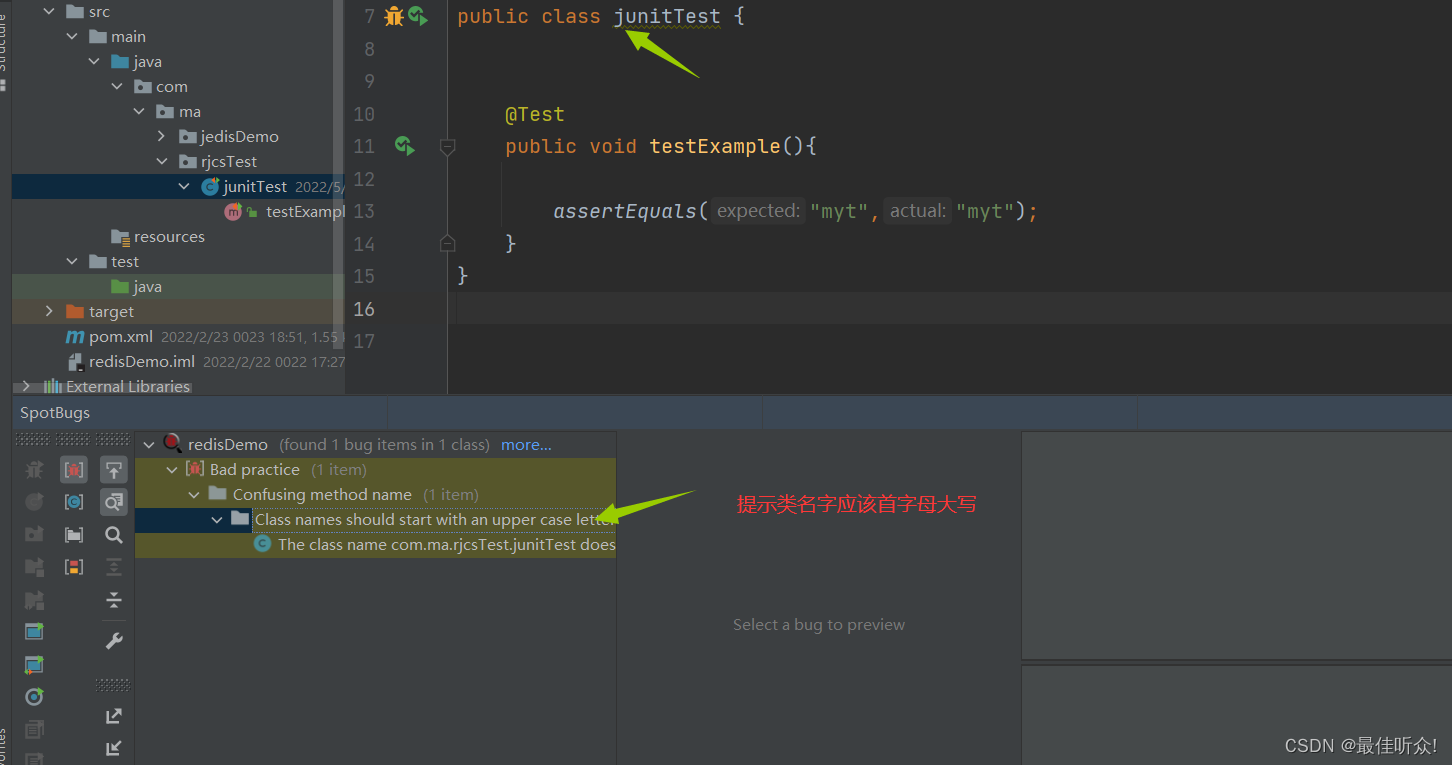Click the Analyze Module Files icon
Viewport: 1452px width, 765px height.
pos(34,567)
